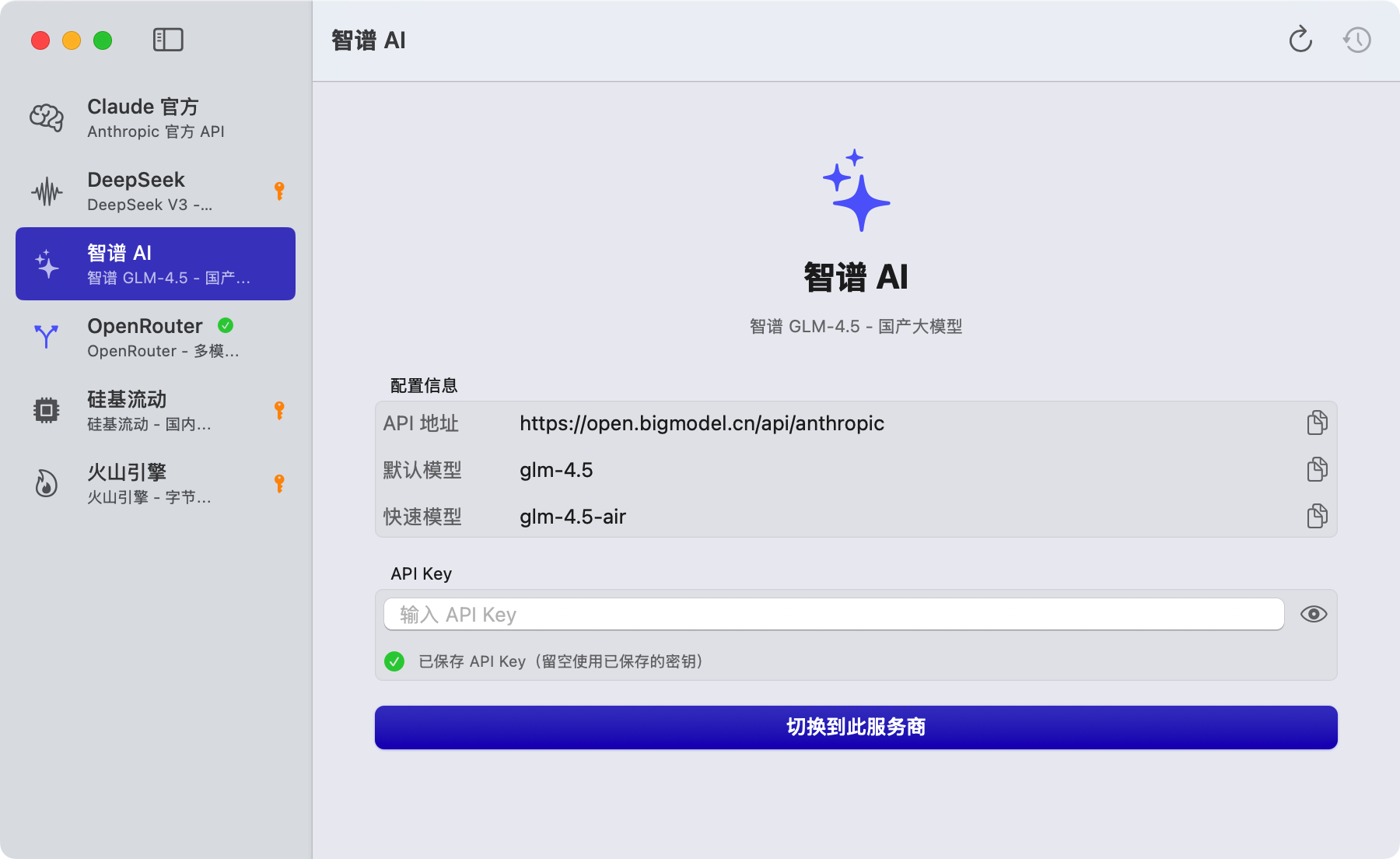The width and height of the screenshot is (1400, 859).
Task: Select 火山引擎 provider in sidebar
Action: pyautogui.click(x=156, y=483)
